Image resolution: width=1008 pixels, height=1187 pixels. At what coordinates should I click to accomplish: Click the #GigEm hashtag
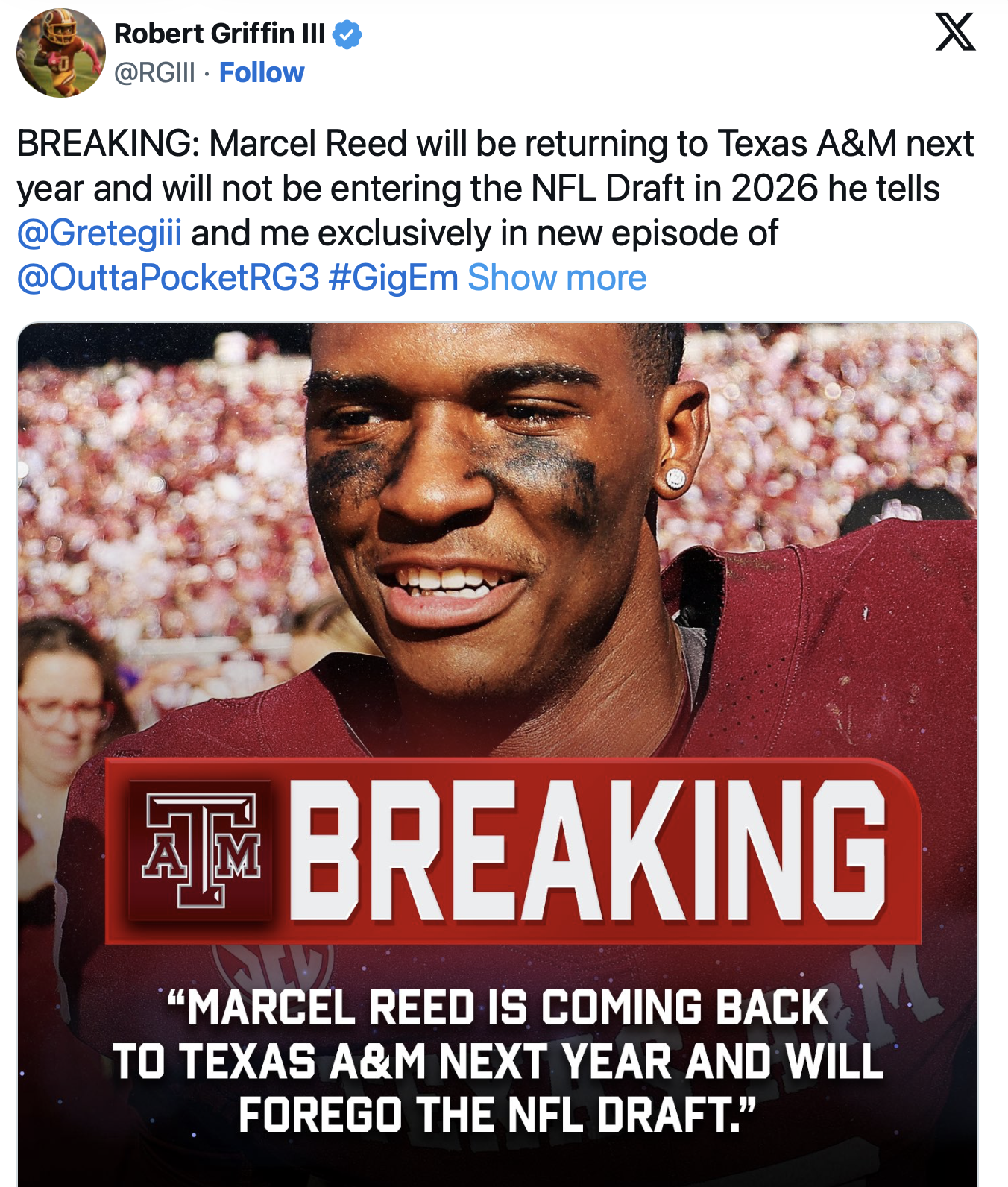[x=393, y=278]
